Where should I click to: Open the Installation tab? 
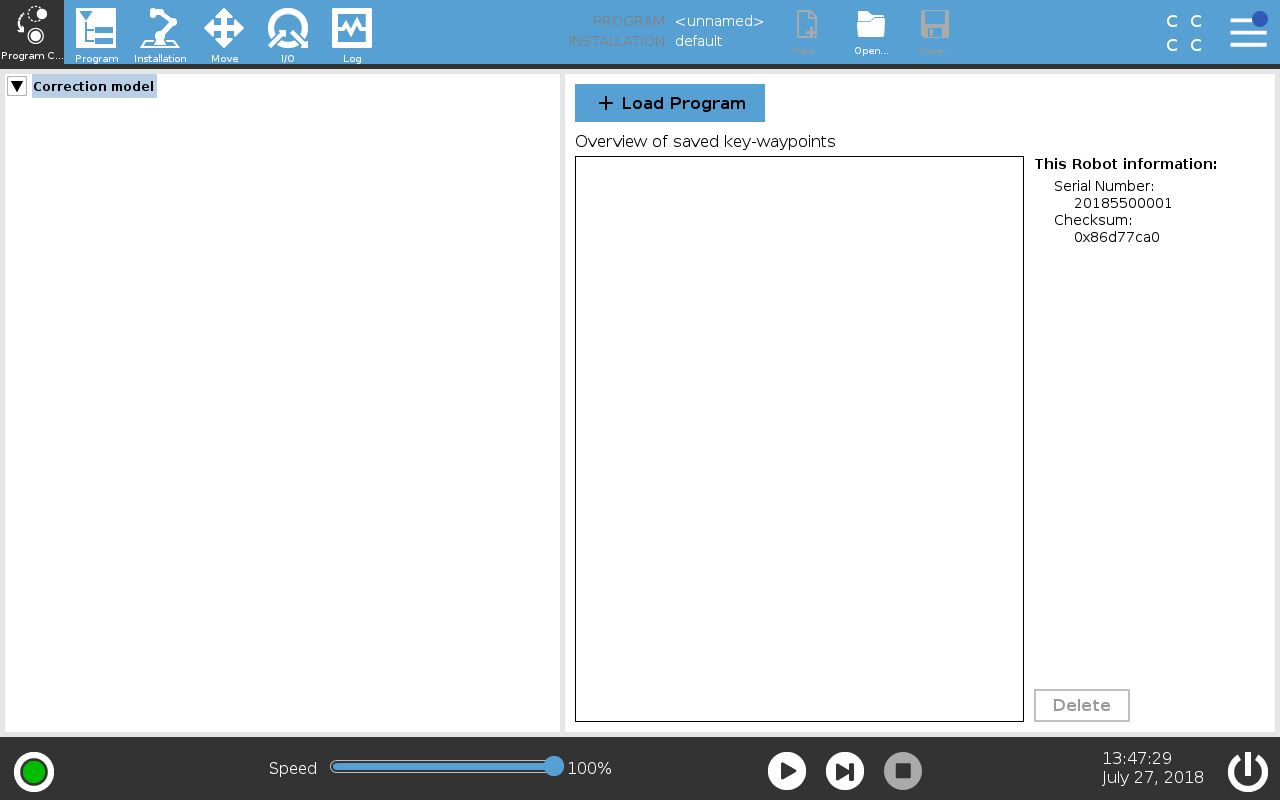tap(160, 32)
